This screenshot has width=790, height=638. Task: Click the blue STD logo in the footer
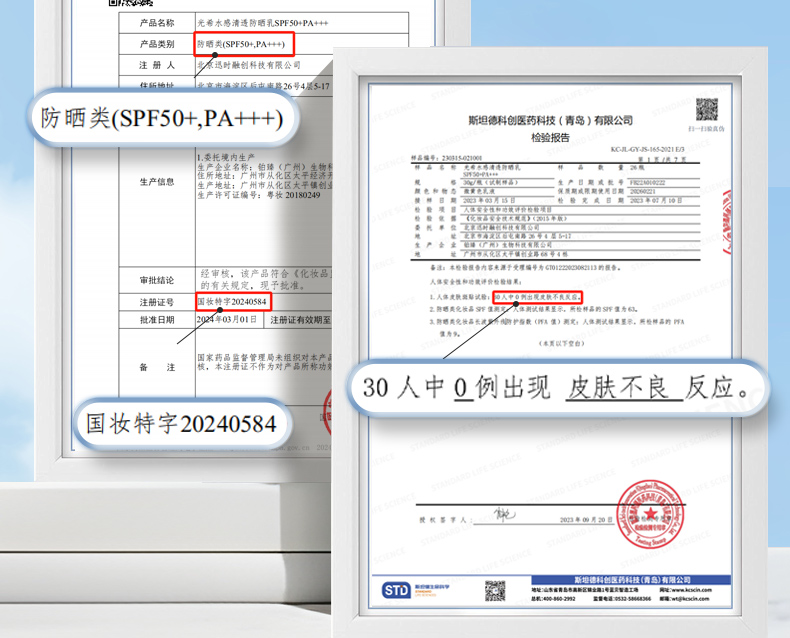396,590
